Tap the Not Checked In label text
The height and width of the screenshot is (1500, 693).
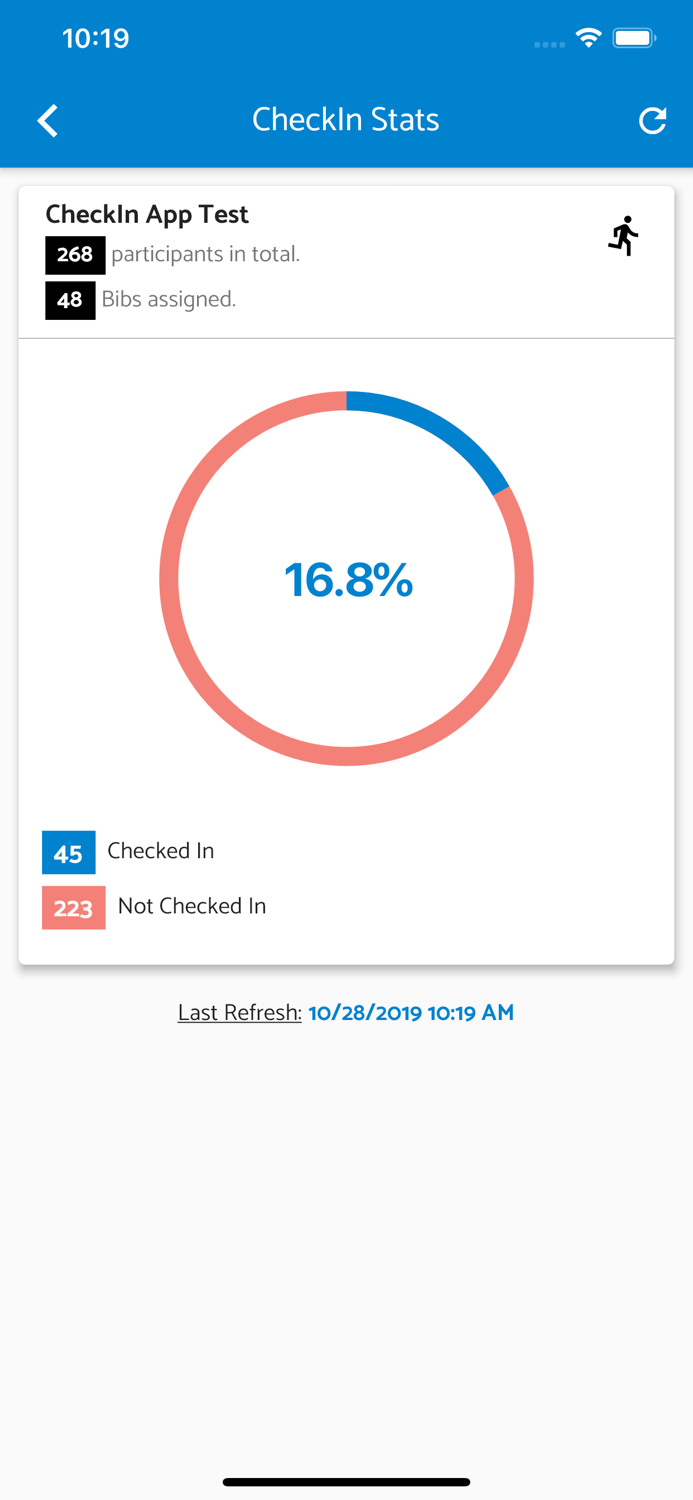(x=191, y=906)
